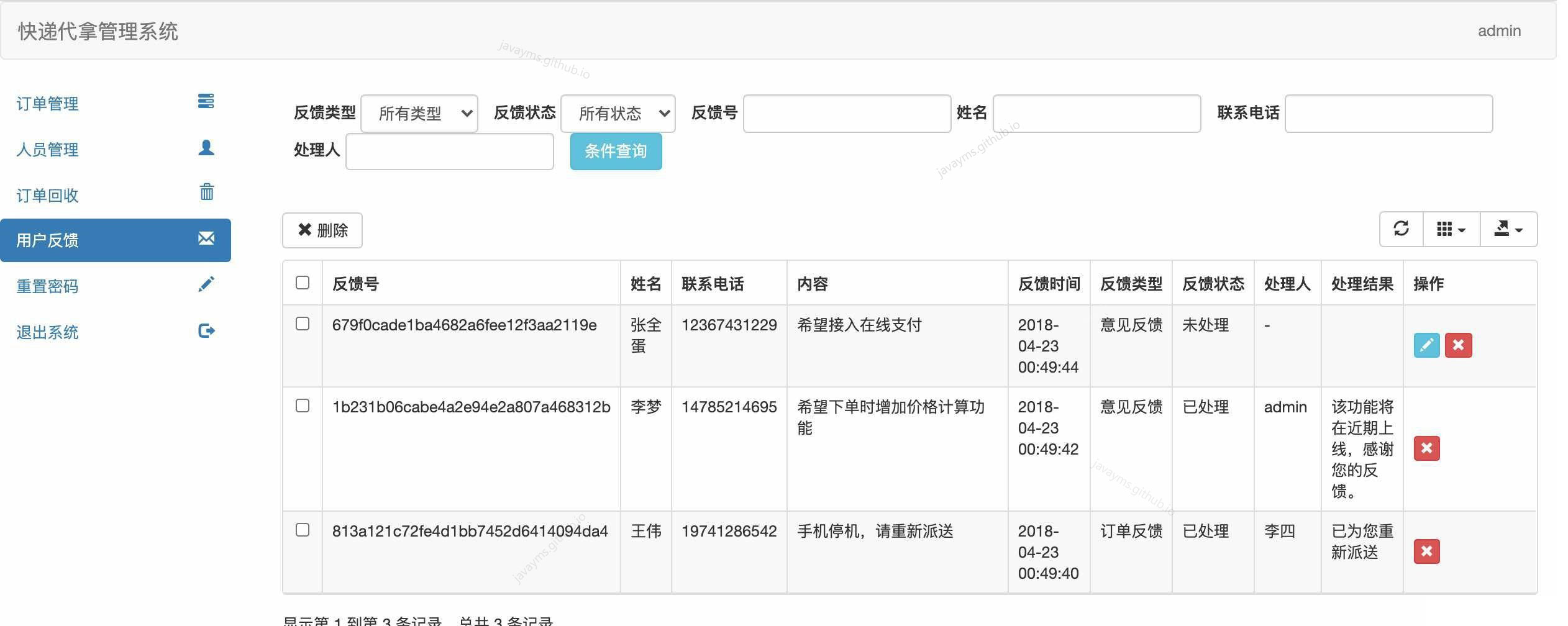Click the 条件查询 search button
The image size is (1568, 626).
(x=616, y=151)
